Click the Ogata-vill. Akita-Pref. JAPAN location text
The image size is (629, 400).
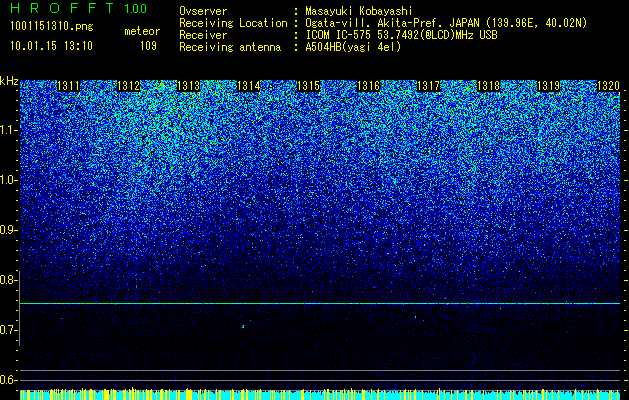pyautogui.click(x=446, y=23)
